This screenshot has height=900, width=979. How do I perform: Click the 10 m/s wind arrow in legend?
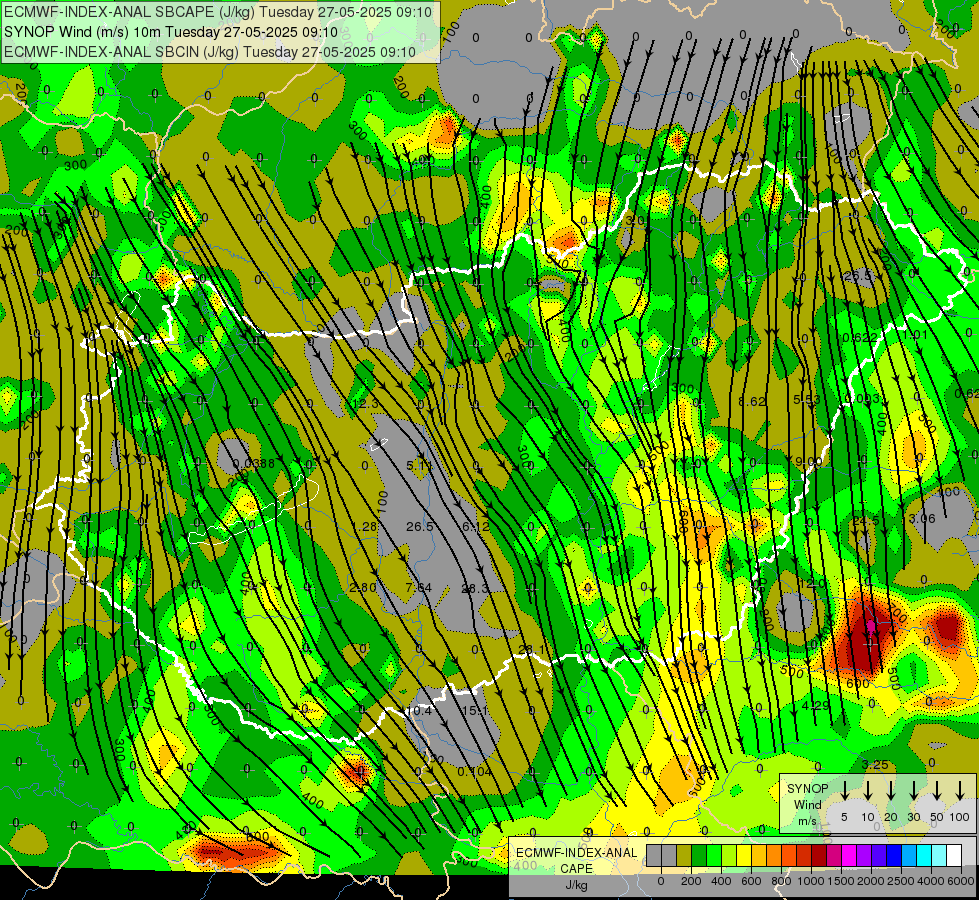click(x=868, y=790)
